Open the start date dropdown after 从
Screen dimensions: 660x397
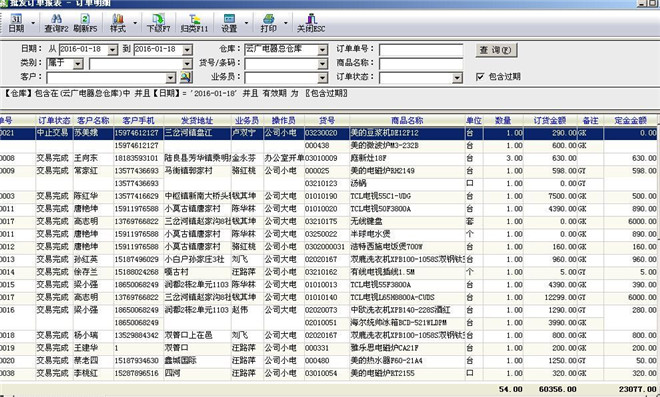112,50
